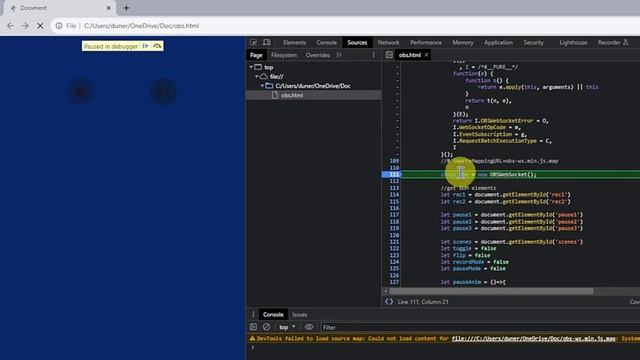
Task: Select the Filesystem navigator tab
Action: pos(284,55)
